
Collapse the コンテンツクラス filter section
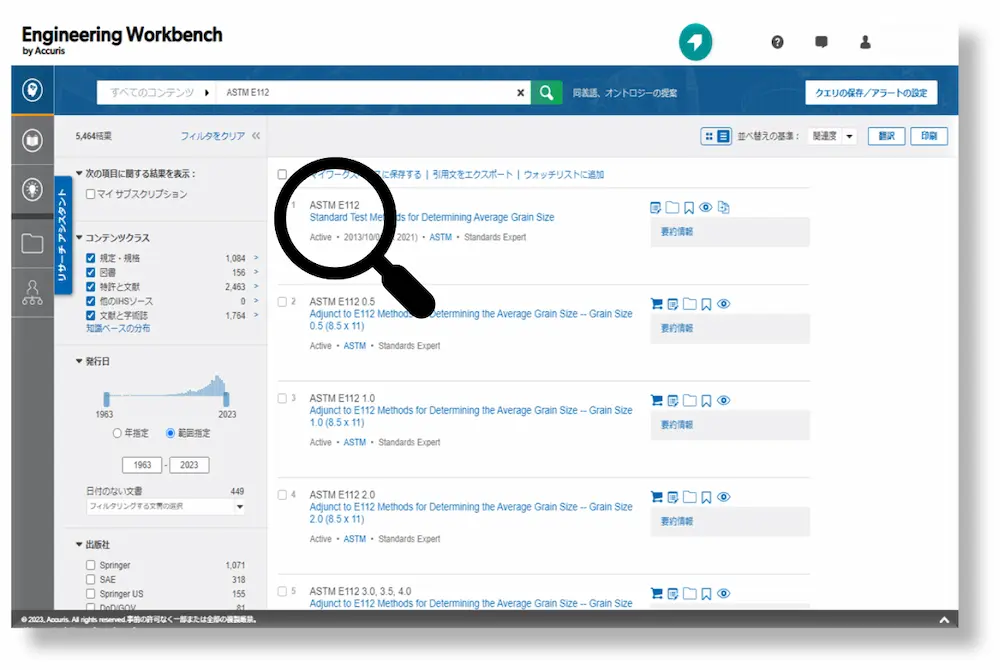[x=79, y=238]
